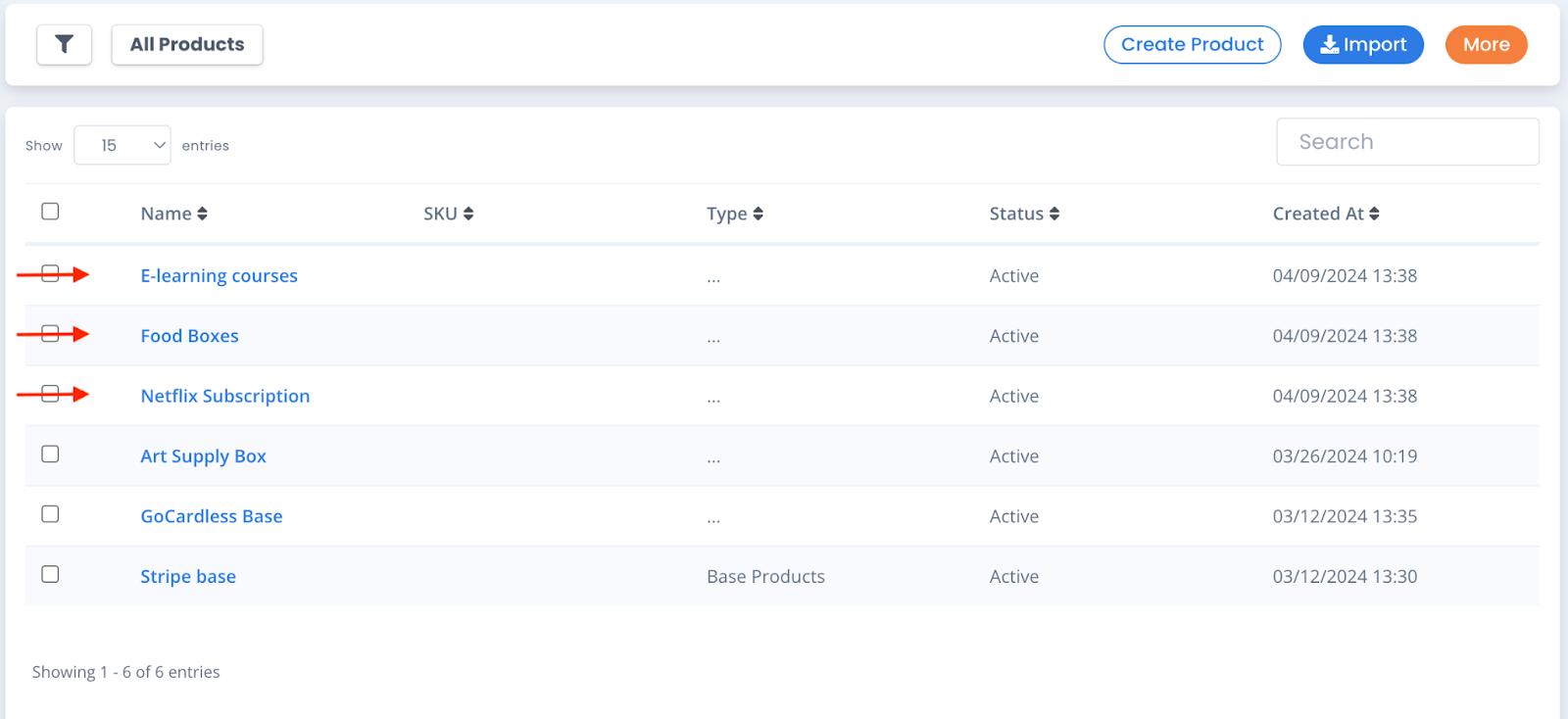The image size is (1568, 719).
Task: Open the filter funnel icon button
Action: [x=64, y=44]
